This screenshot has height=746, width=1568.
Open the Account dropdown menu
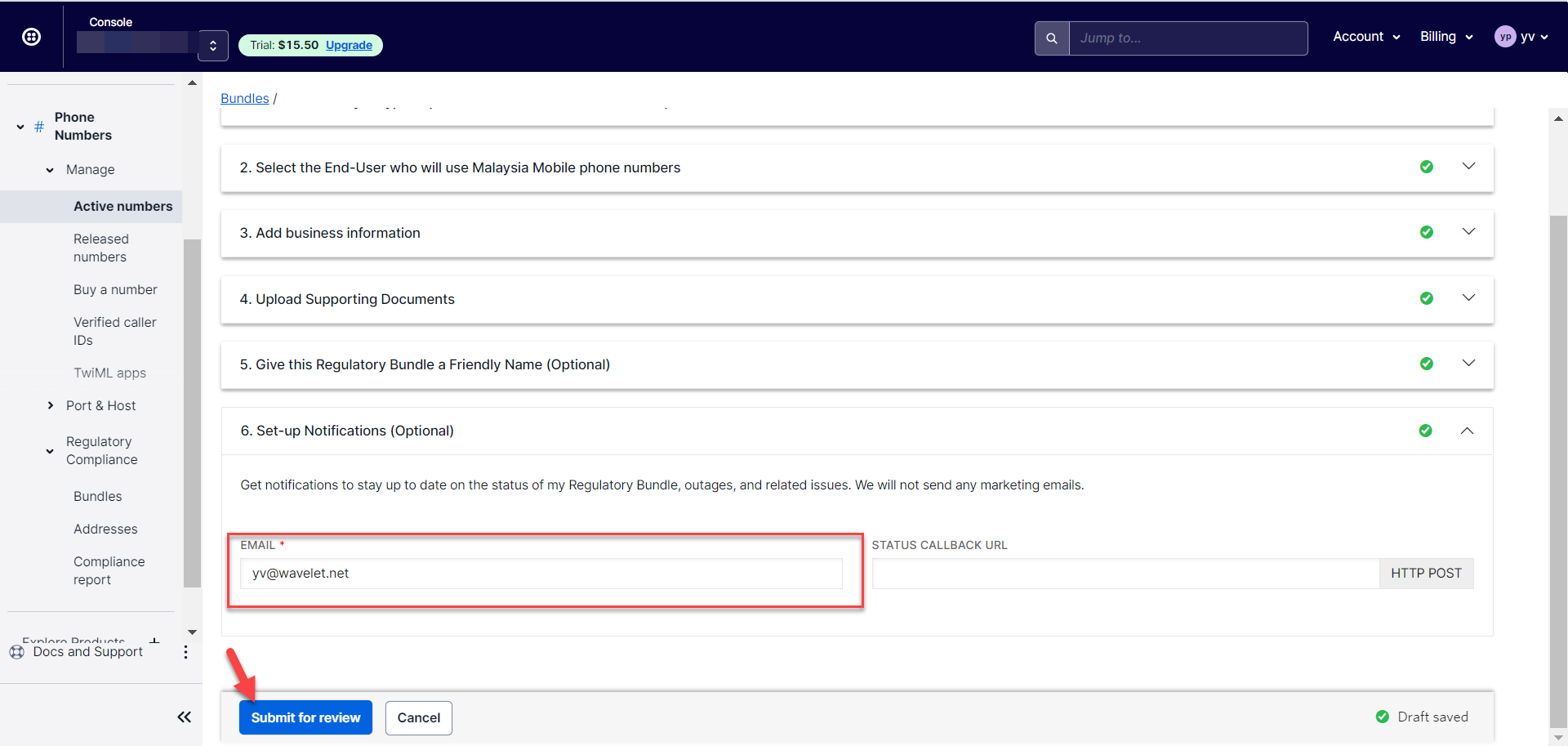(1366, 37)
